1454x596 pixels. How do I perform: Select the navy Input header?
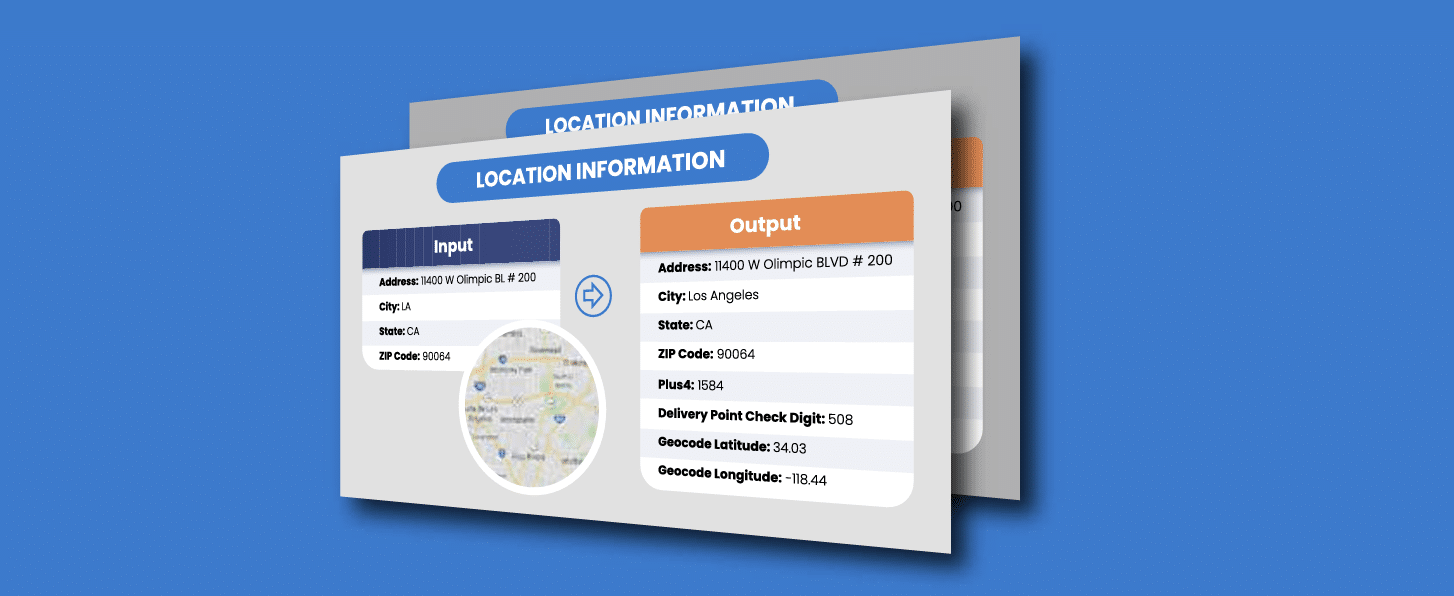point(461,244)
